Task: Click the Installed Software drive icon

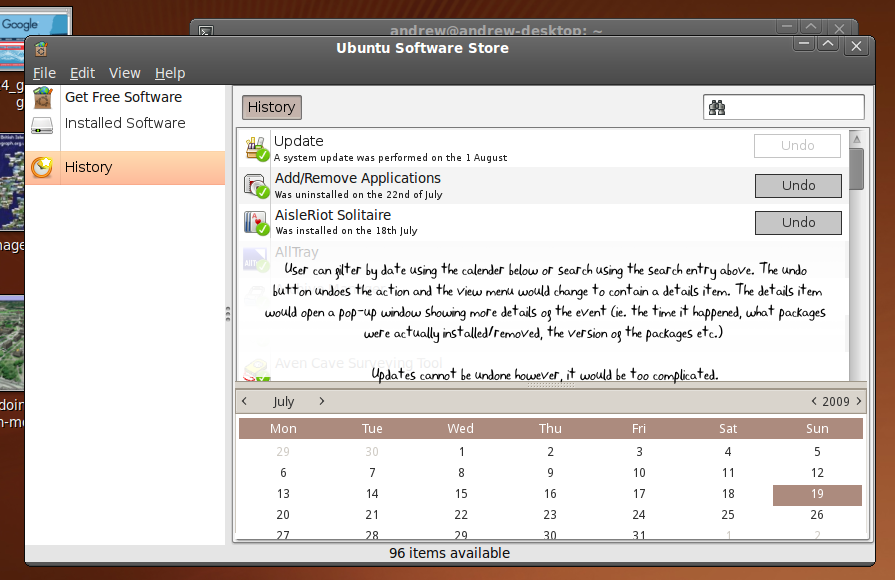Action: coord(42,124)
